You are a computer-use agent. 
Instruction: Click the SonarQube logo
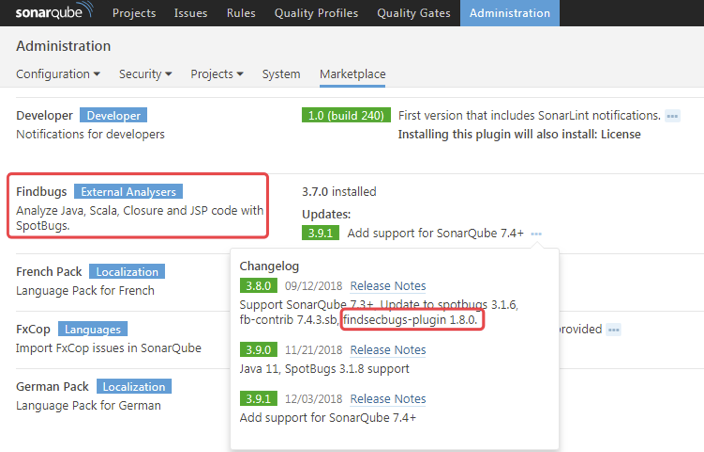pos(54,11)
